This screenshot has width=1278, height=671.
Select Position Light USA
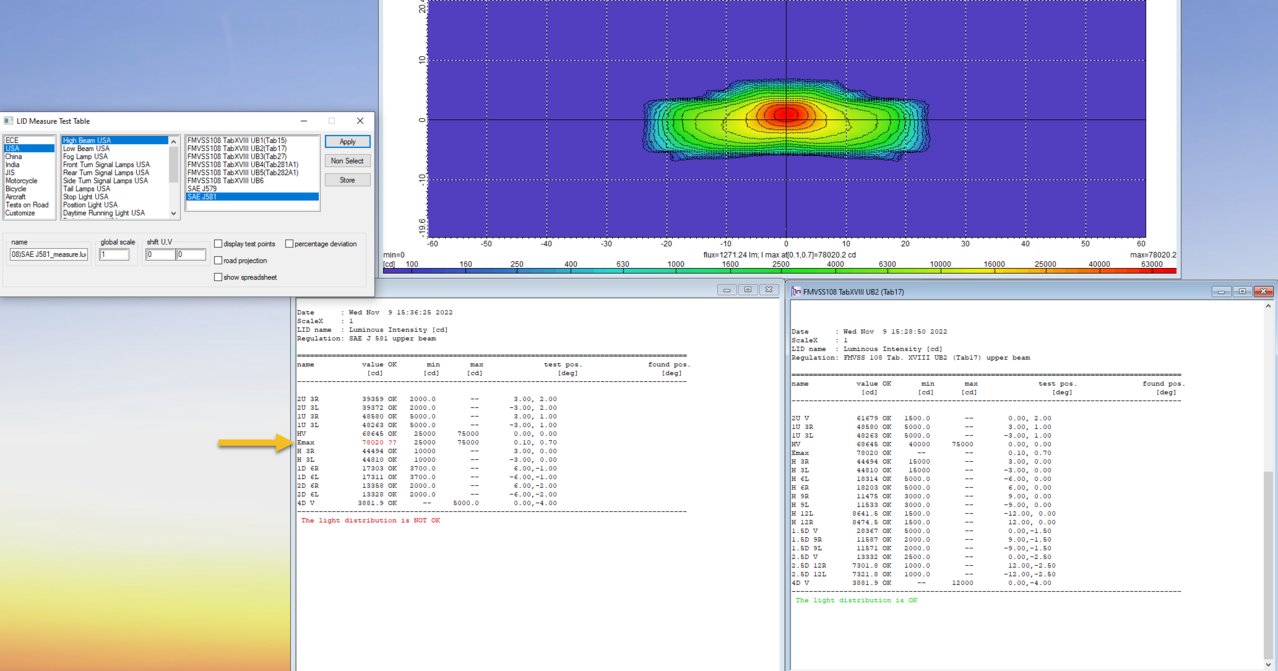click(115, 205)
